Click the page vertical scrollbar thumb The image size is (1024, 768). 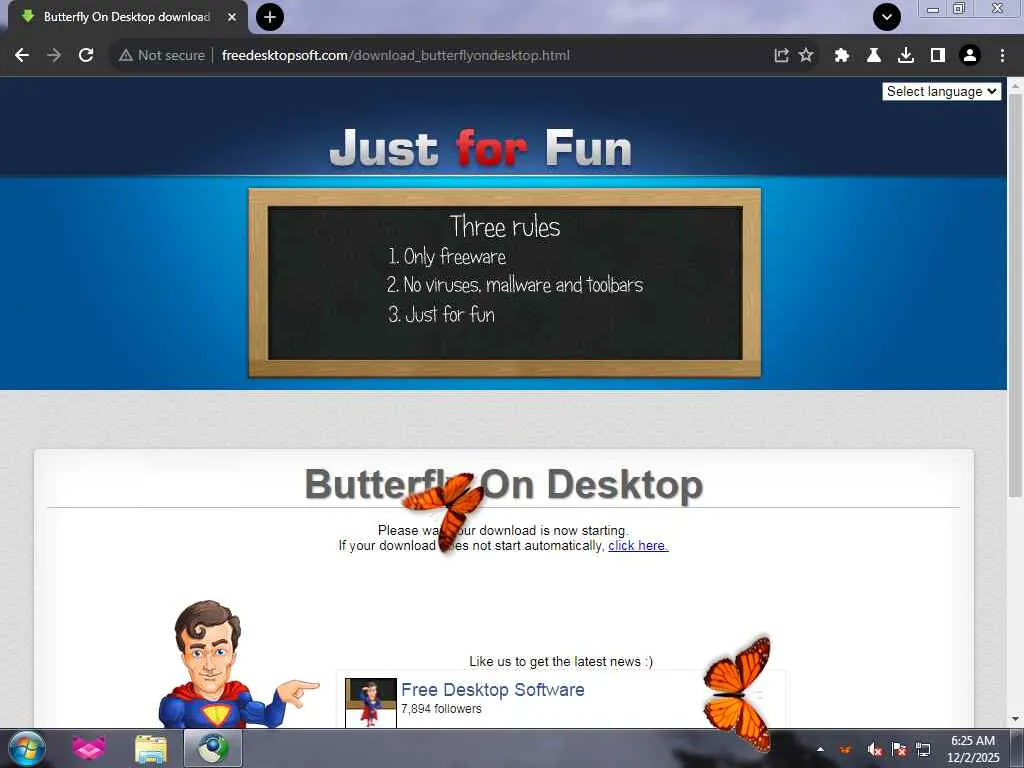point(1015,295)
